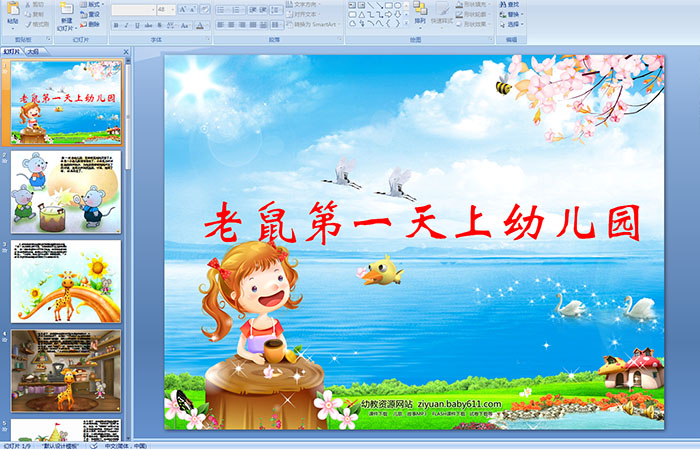The image size is (700, 449).
Task: Click the Delete slide (删除) icon
Action: 92,25
